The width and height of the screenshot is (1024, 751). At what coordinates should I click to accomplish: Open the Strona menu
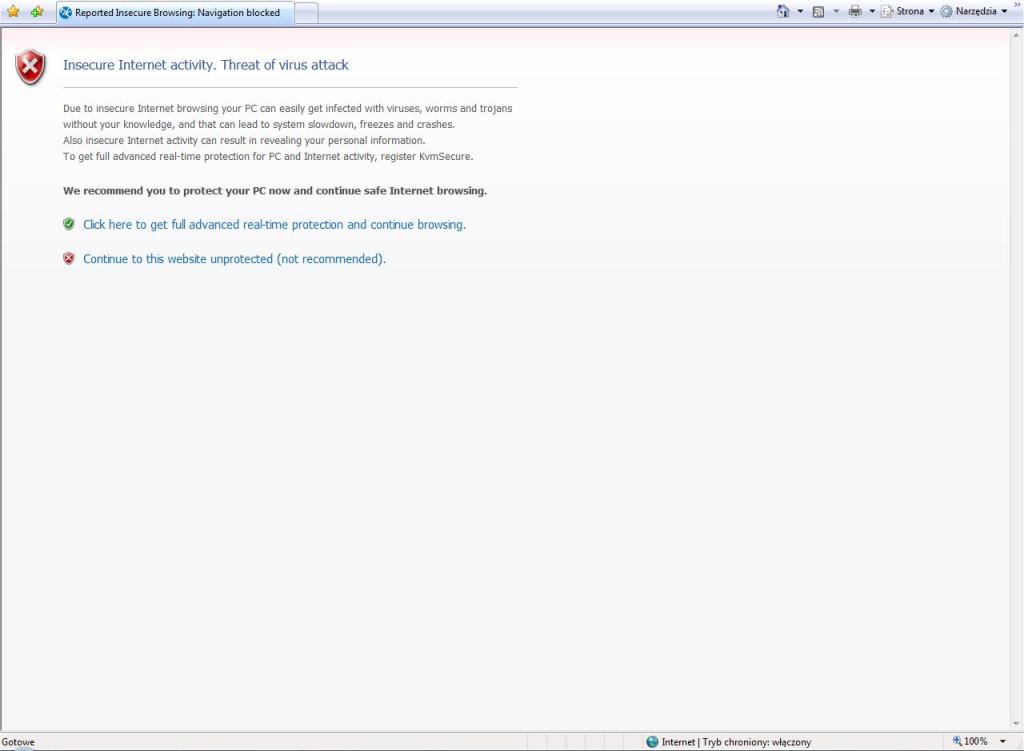908,12
